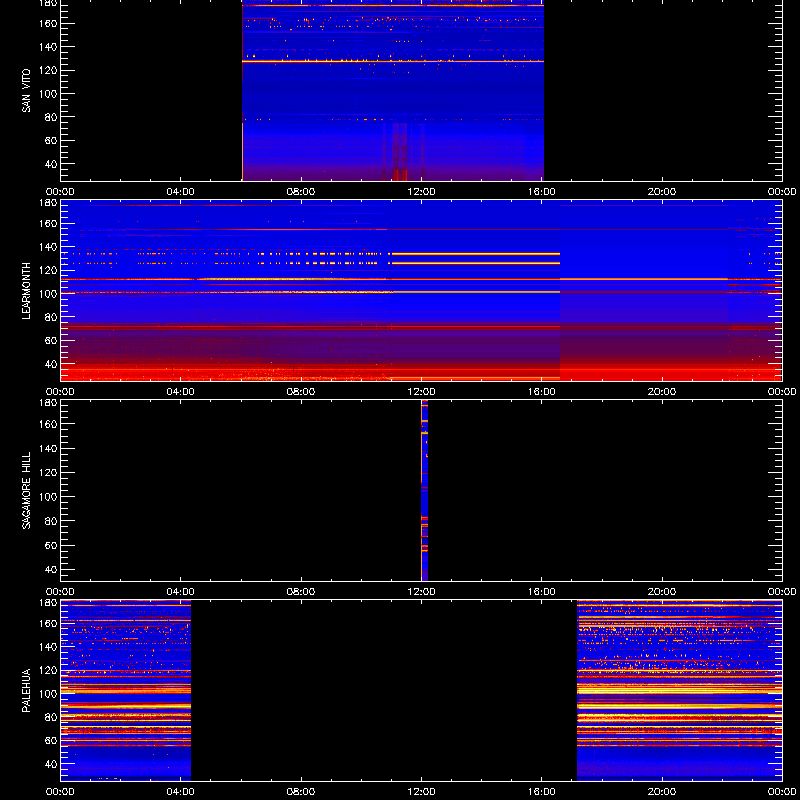Image resolution: width=800 pixels, height=800 pixels.
Task: Click the 140 label on Sagamore Hill axis
Action: [x=48, y=448]
